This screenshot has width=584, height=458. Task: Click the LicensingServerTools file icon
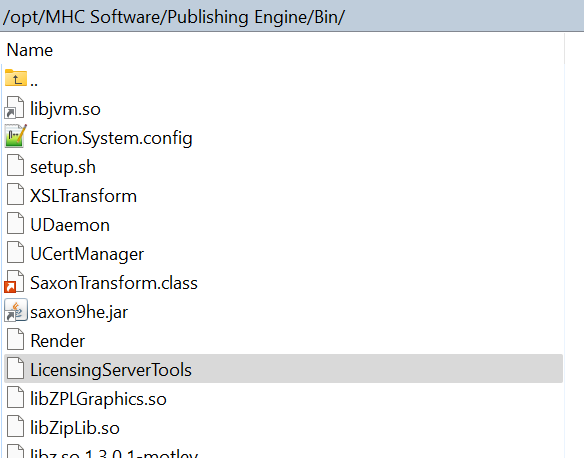(x=15, y=369)
